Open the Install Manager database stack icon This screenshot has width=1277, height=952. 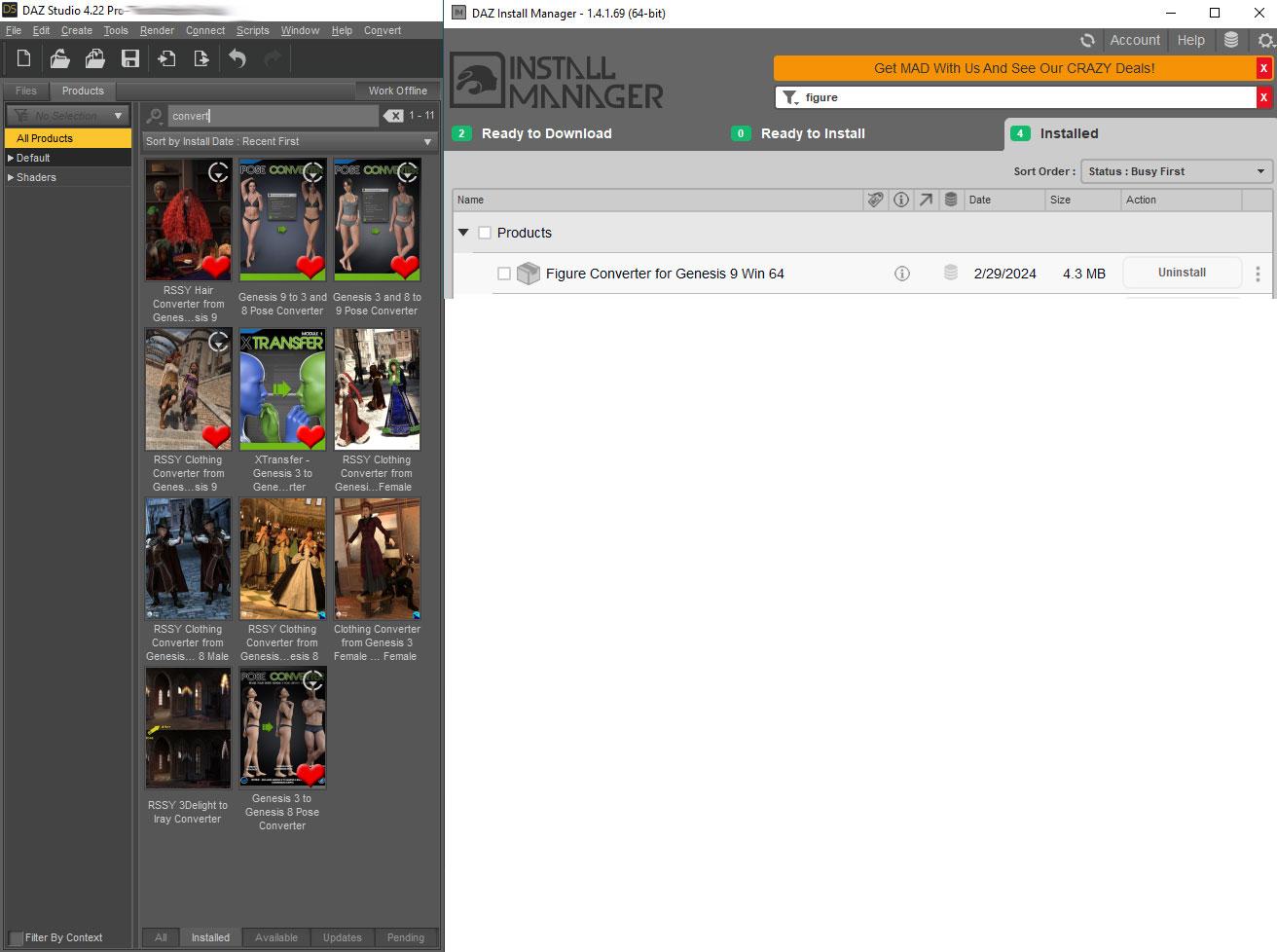click(x=1231, y=40)
